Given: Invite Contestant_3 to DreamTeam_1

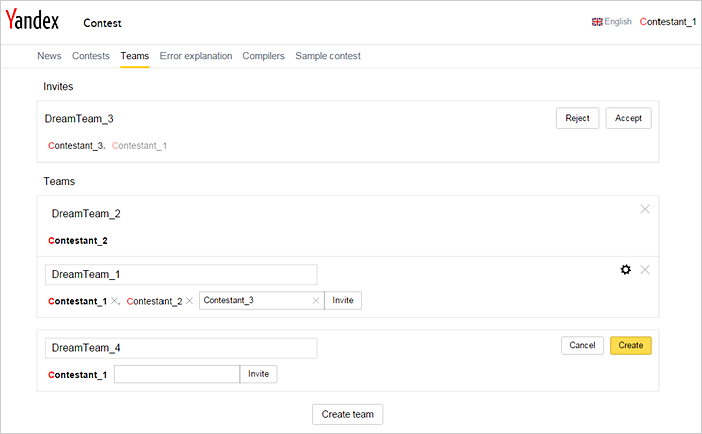Looking at the screenshot, I should [x=343, y=301].
